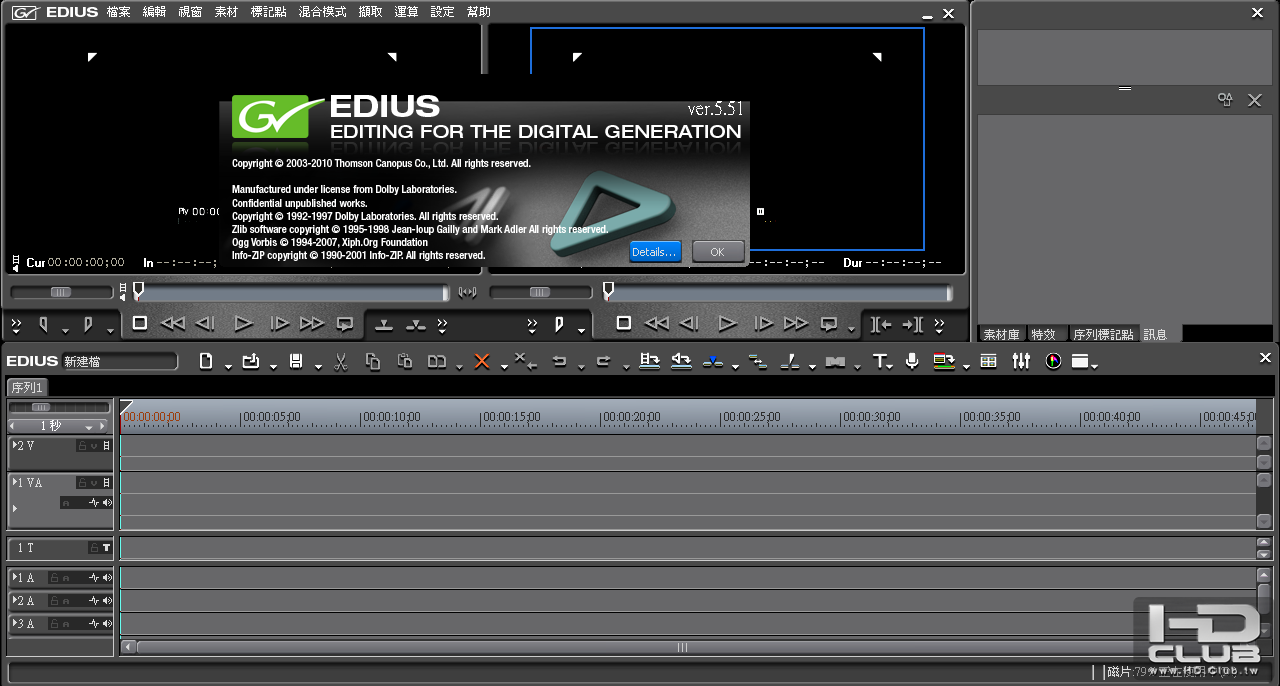Expand the 2 A audio track
This screenshot has width=1280, height=686.
[15, 600]
